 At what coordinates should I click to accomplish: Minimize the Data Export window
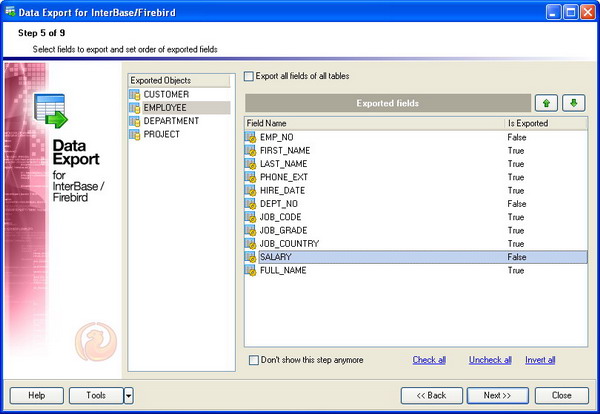click(x=553, y=13)
